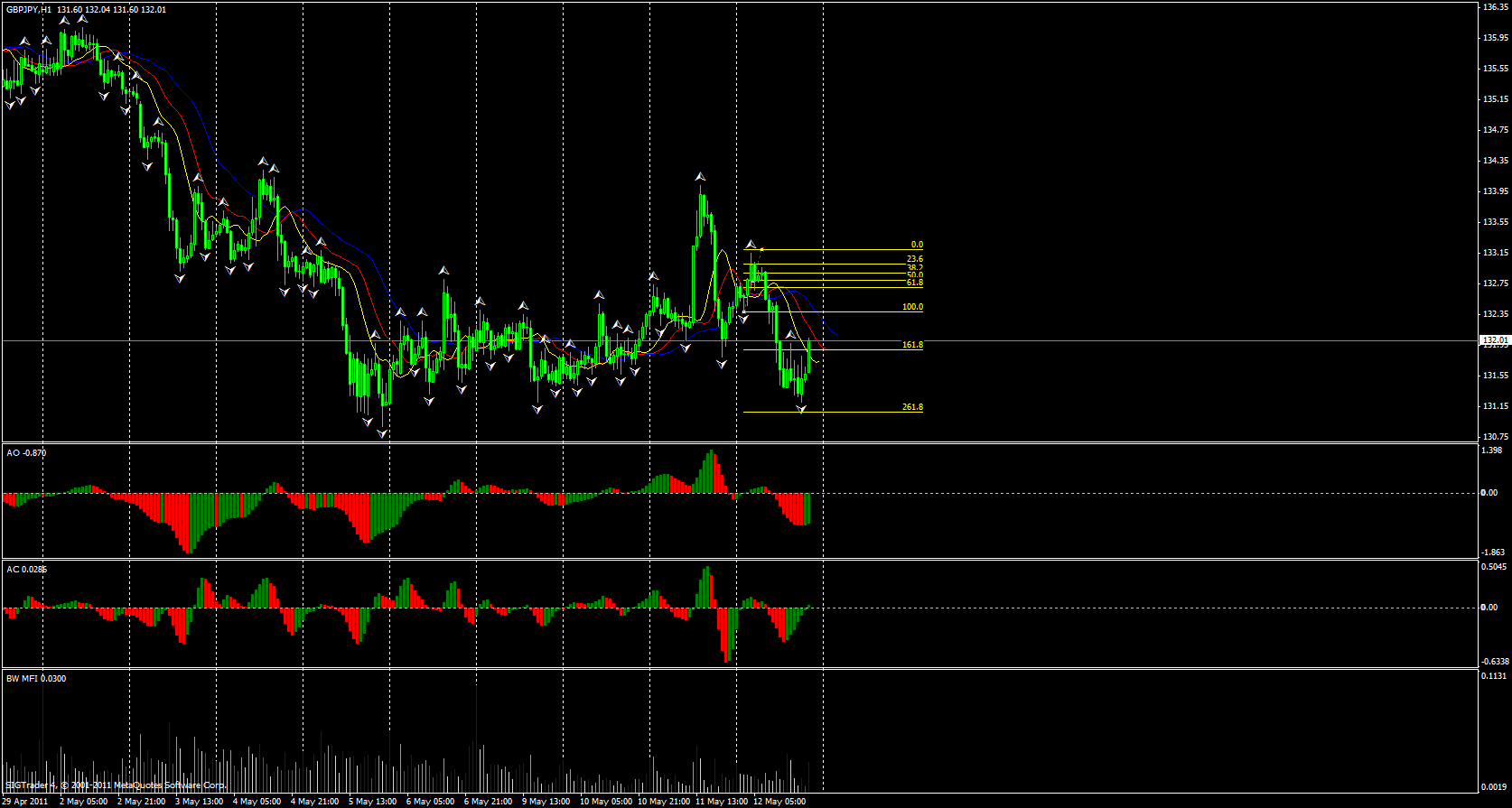
Task: Click the 133.15 price scale value
Action: (1496, 253)
